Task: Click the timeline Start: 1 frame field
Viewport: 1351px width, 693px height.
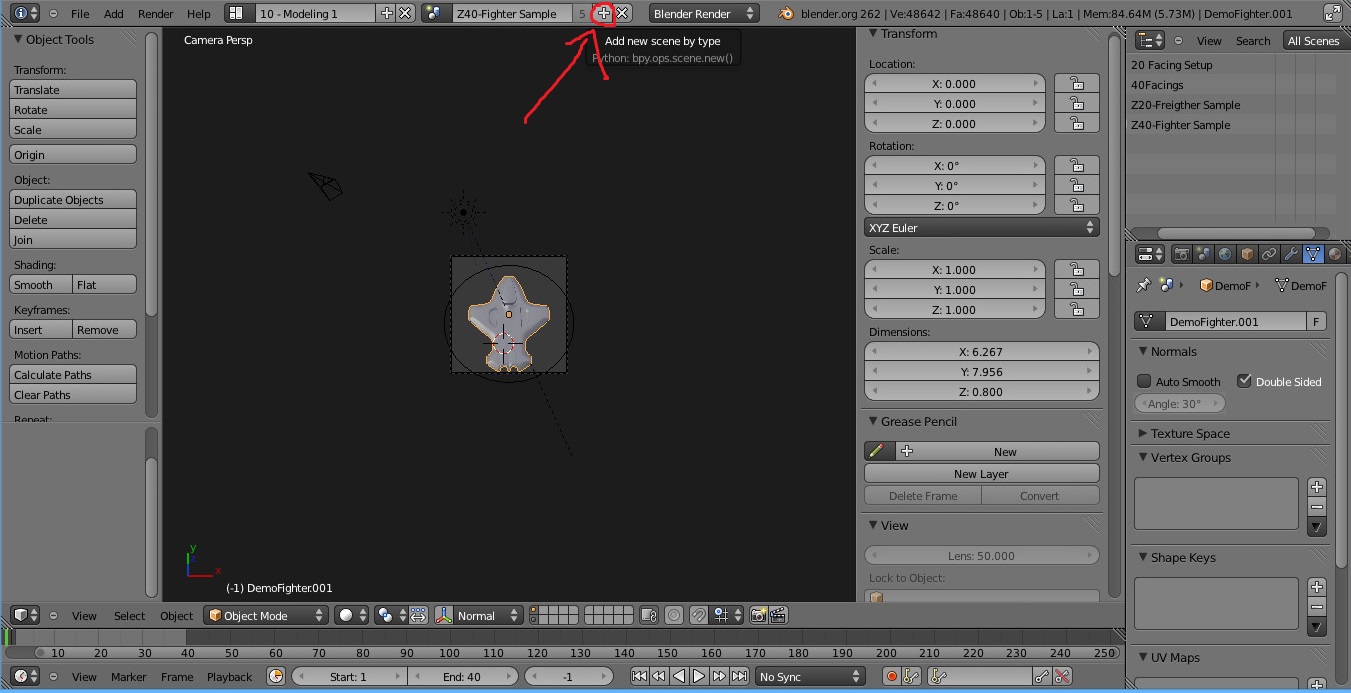Action: (349, 677)
